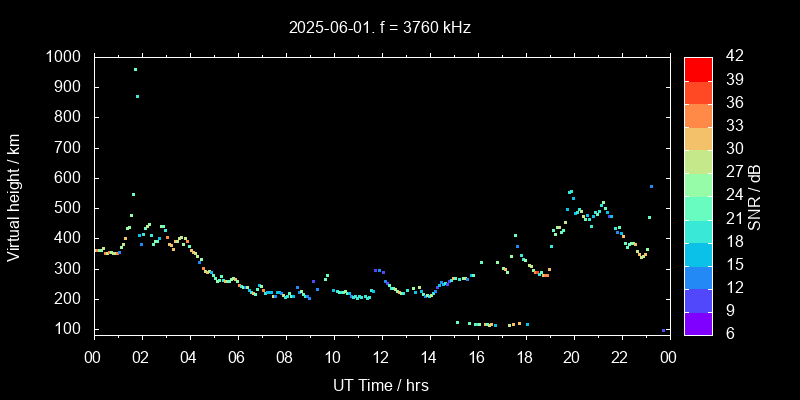
Task: Click the 'Virtual height / km' axis label
Action: [x=14, y=196]
